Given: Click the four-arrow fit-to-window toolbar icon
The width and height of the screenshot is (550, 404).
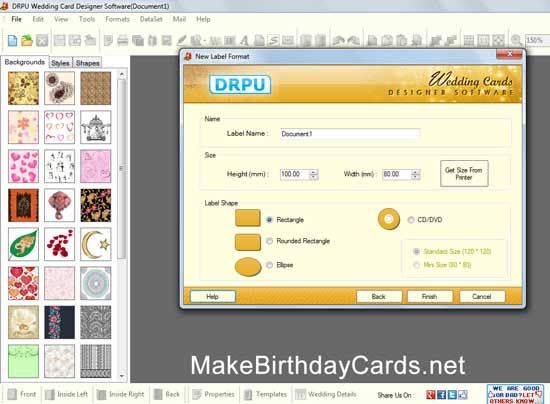Looking at the screenshot, I should (498, 41).
